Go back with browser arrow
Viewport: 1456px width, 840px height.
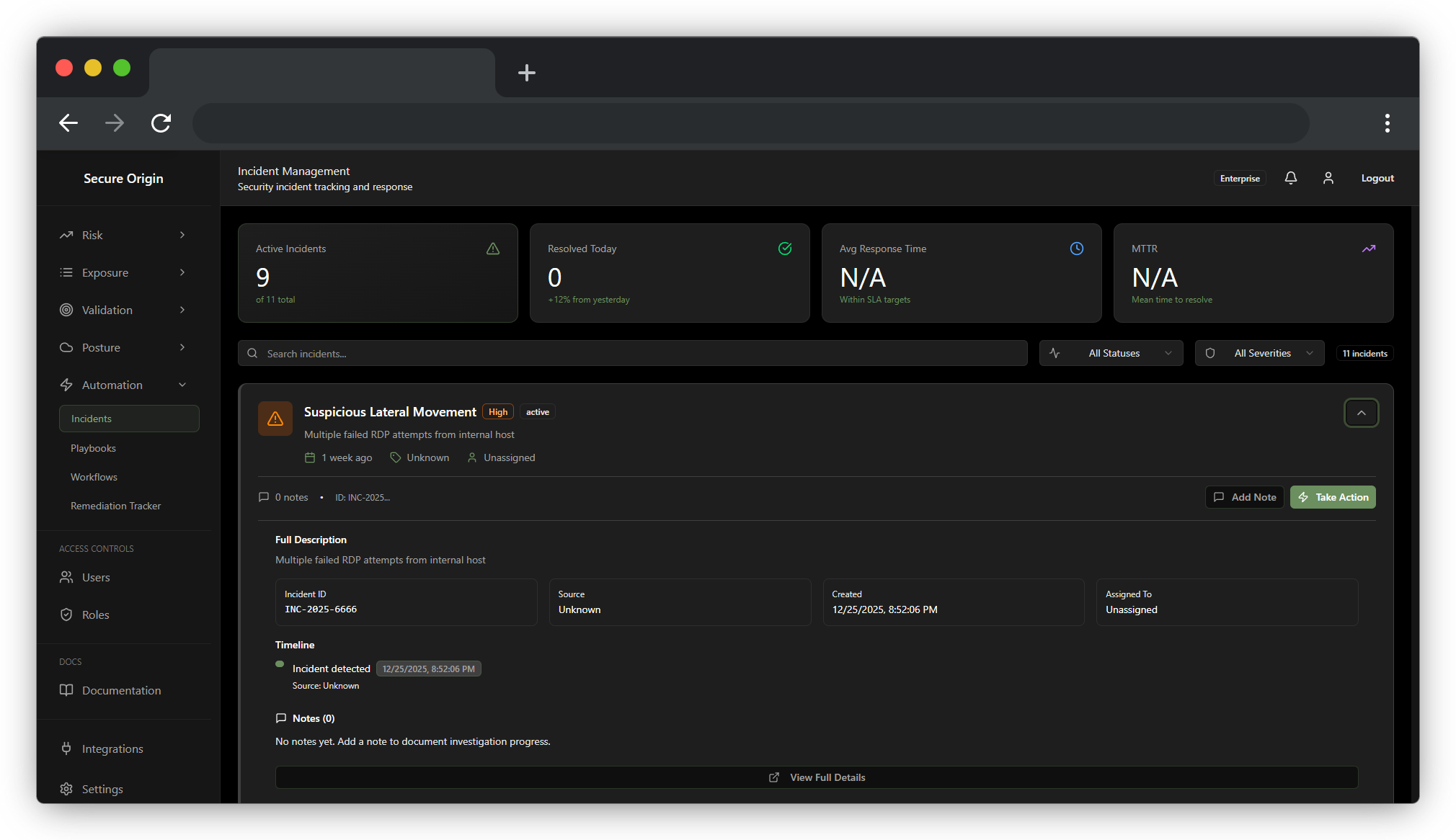[68, 123]
